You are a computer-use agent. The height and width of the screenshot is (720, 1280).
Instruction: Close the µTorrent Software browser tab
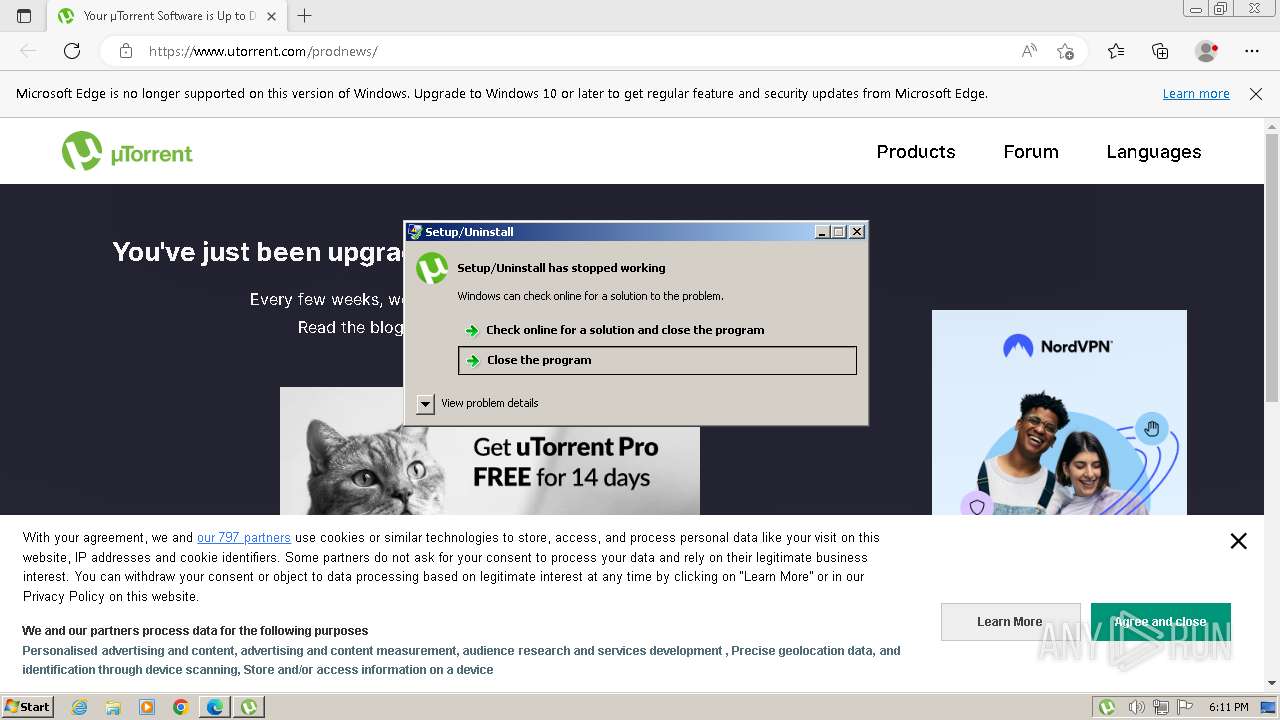tap(271, 16)
